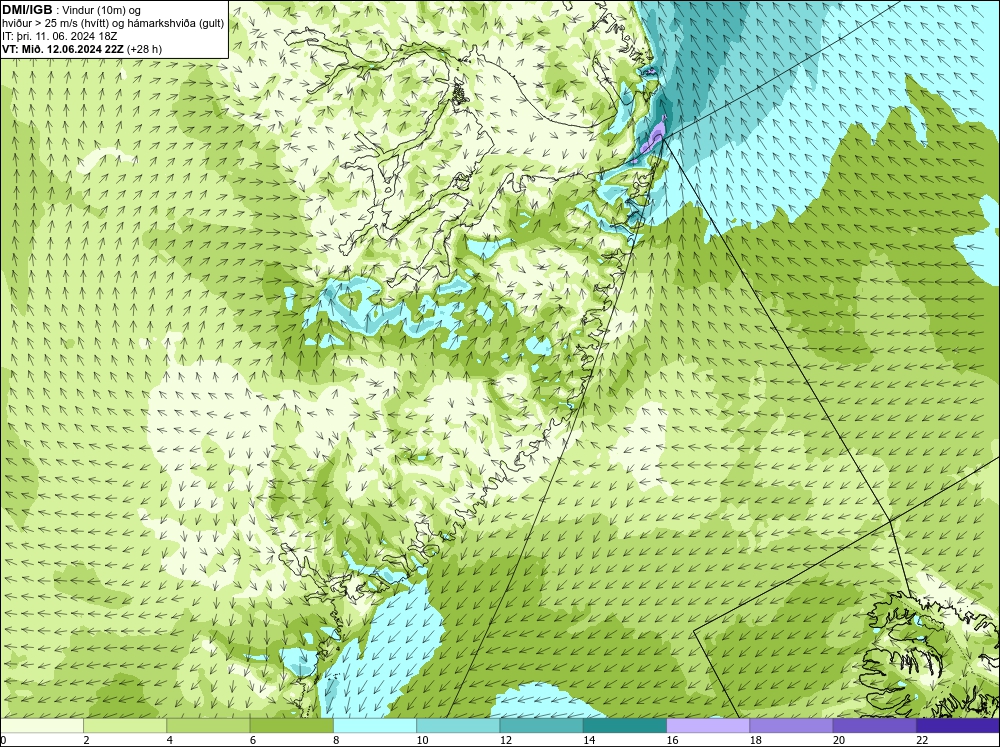Click the legend scale label "2"

(86, 740)
